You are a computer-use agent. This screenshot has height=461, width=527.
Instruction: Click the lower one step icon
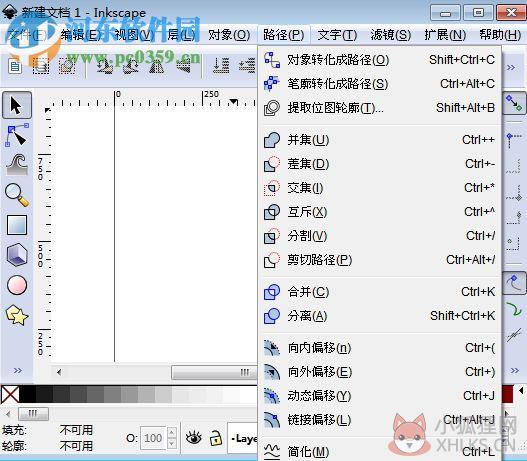(x=247, y=66)
